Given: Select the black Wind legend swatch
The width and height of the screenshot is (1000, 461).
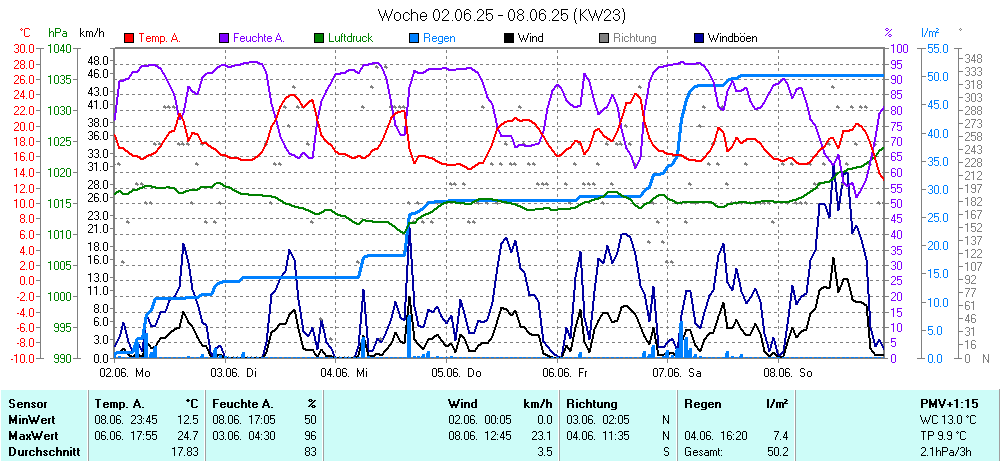Looking at the screenshot, I should 510,38.
